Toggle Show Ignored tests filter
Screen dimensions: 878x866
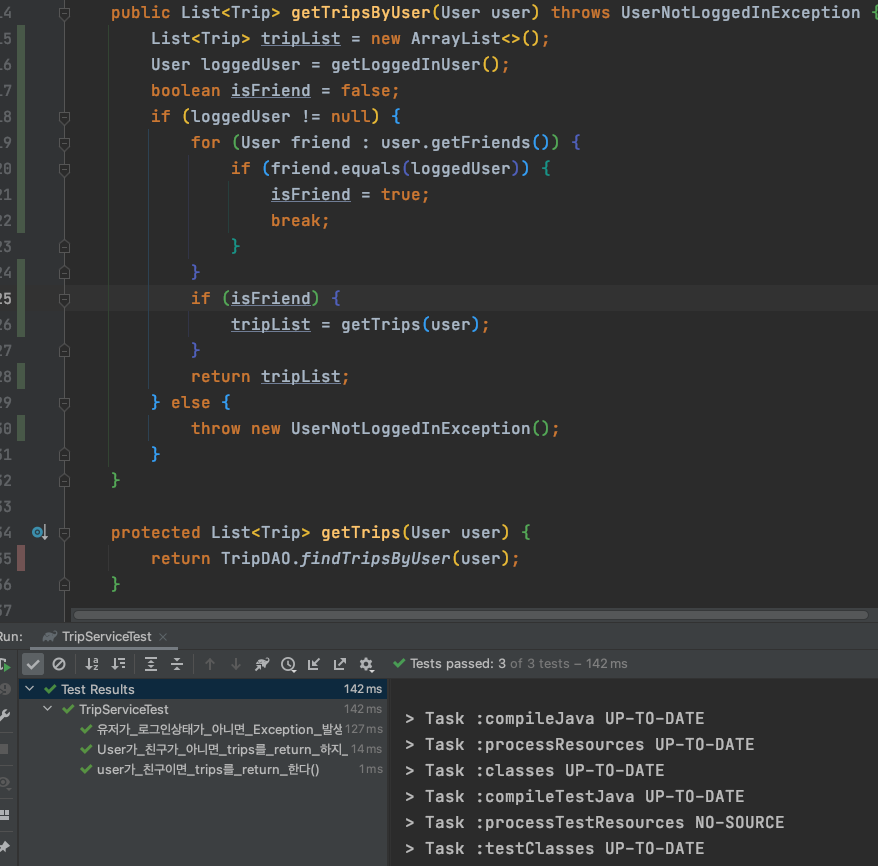tap(59, 664)
